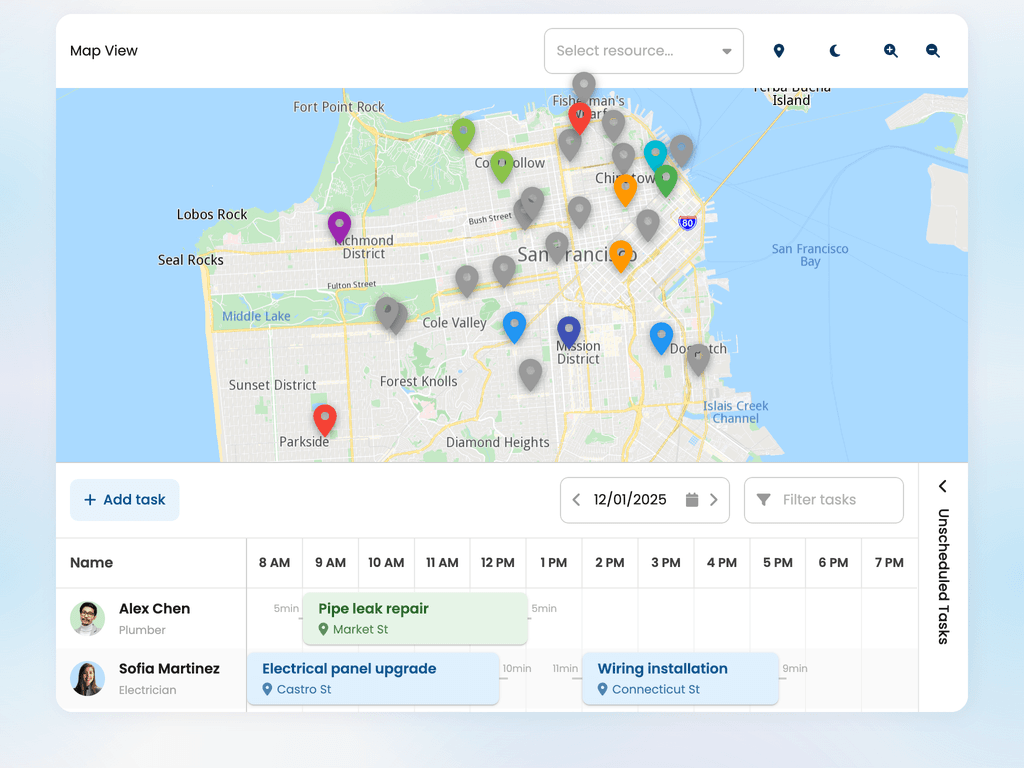The height and width of the screenshot is (768, 1024).
Task: Click the 12/01/2025 date field
Action: (630, 500)
